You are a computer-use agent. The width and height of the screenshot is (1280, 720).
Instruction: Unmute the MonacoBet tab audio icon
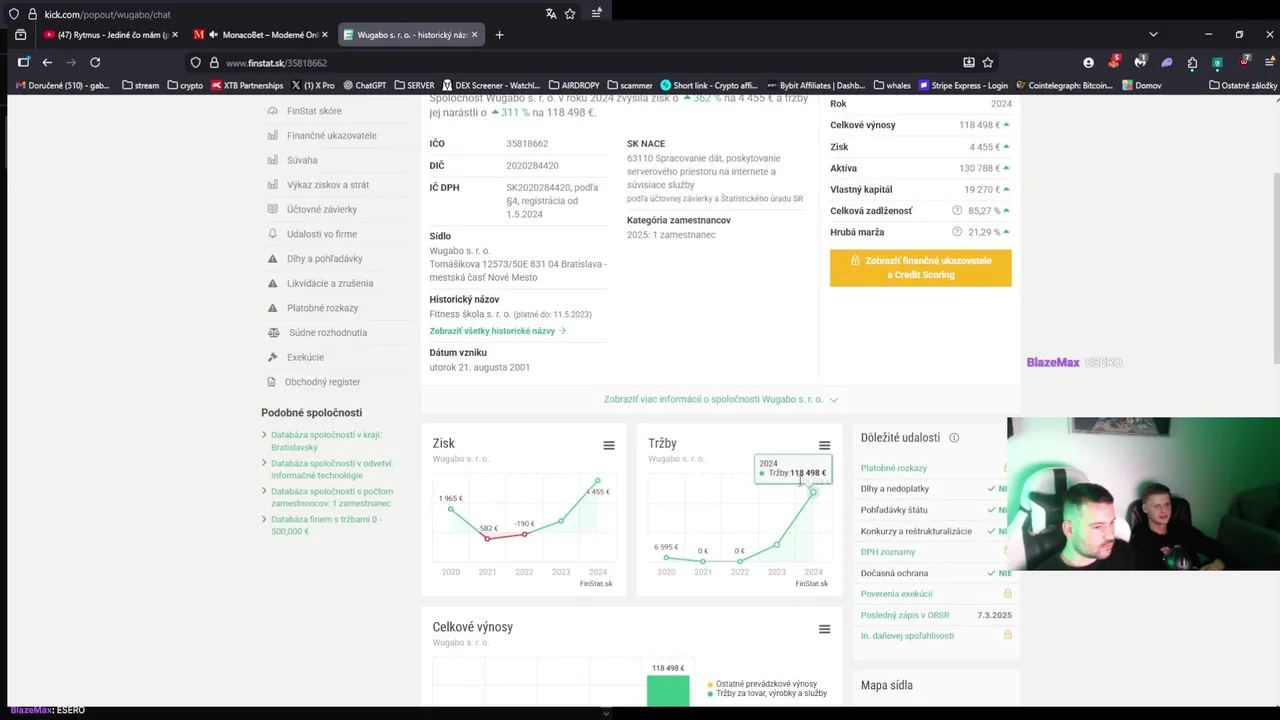pyautogui.click(x=213, y=35)
